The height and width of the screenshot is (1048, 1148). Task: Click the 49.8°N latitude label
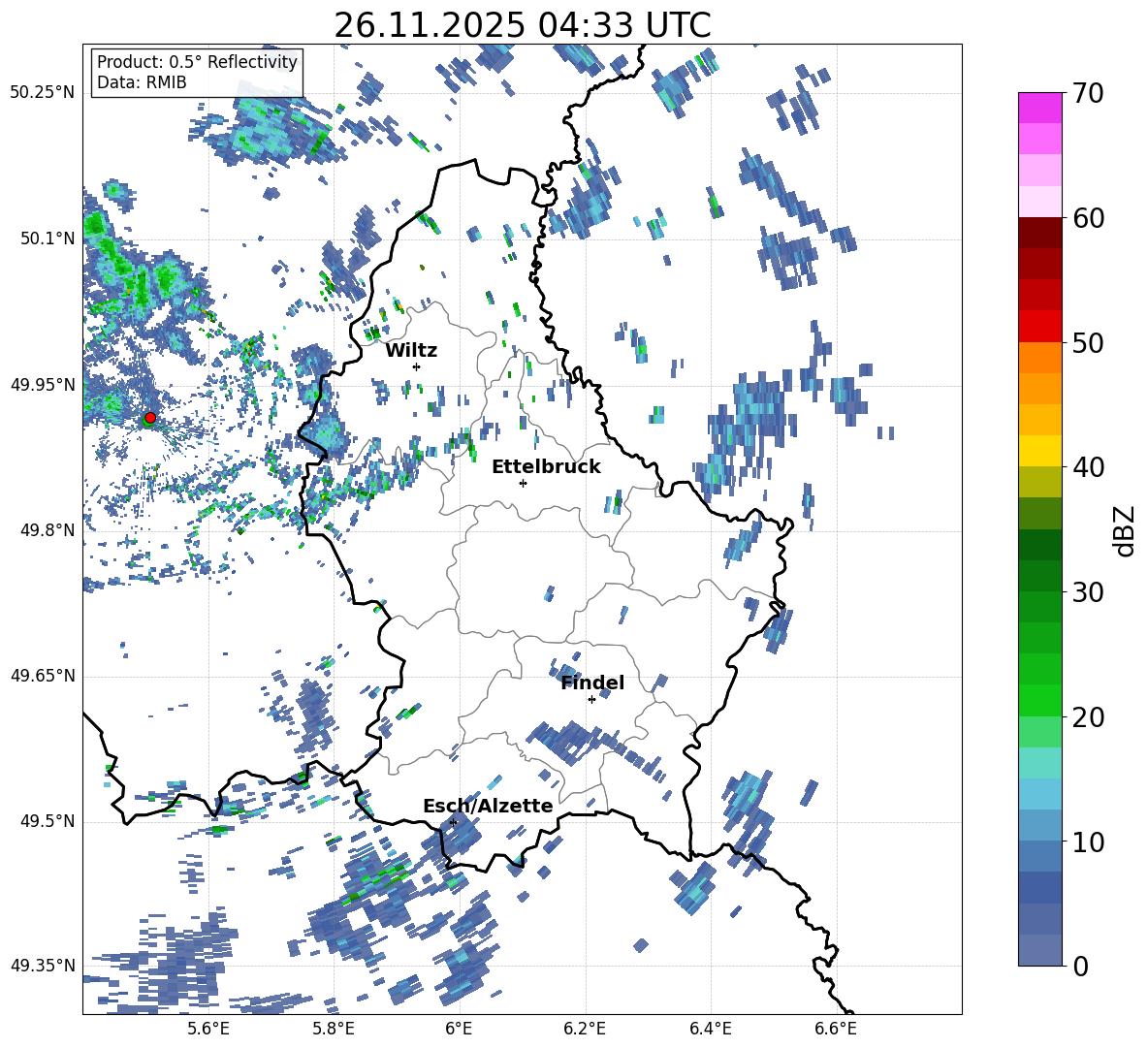click(48, 530)
